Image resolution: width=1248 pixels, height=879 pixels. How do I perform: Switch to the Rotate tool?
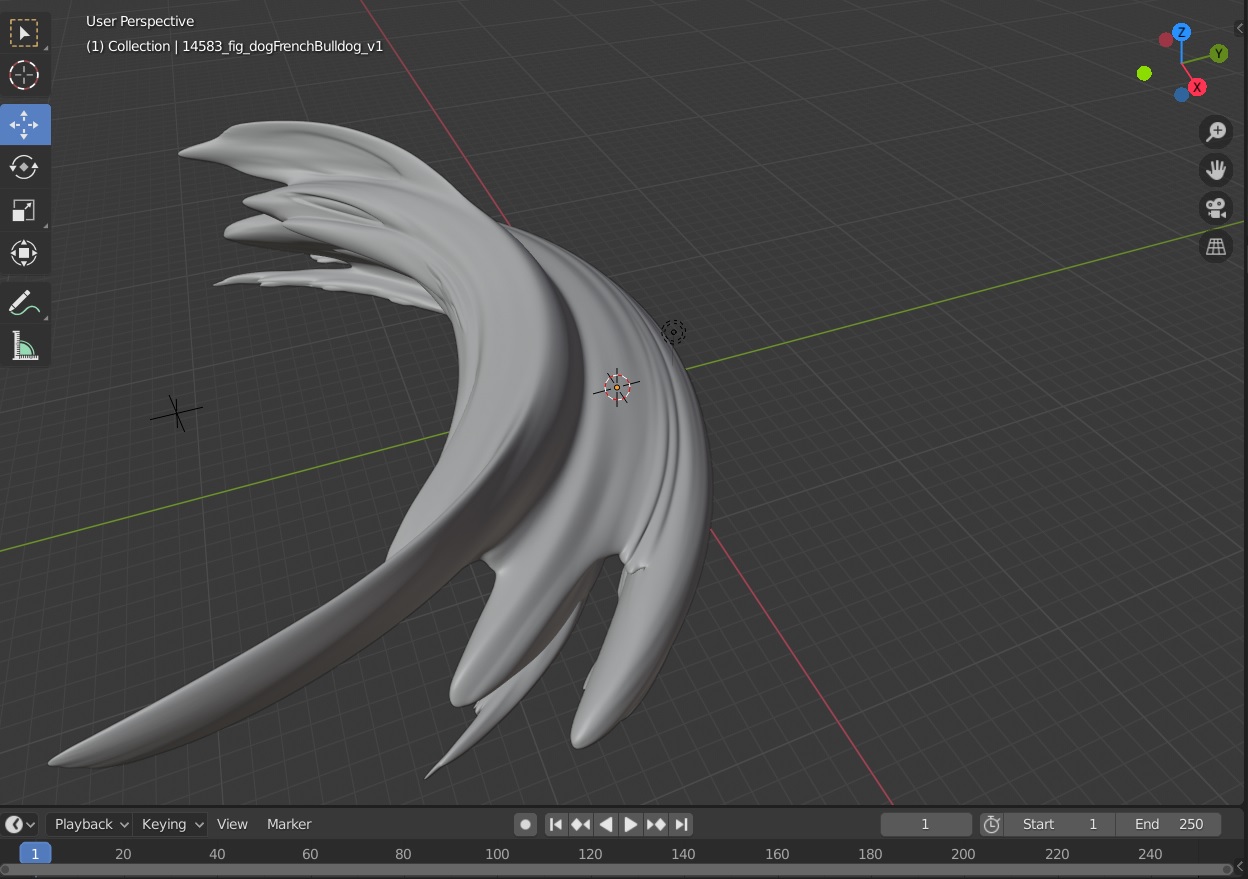[24, 167]
